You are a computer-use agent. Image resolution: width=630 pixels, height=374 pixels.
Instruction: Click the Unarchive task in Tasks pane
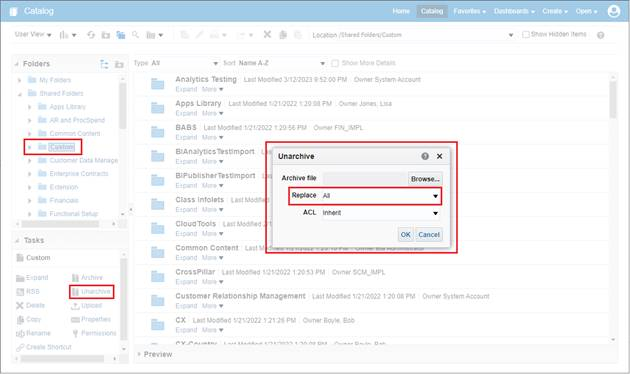pyautogui.click(x=91, y=292)
